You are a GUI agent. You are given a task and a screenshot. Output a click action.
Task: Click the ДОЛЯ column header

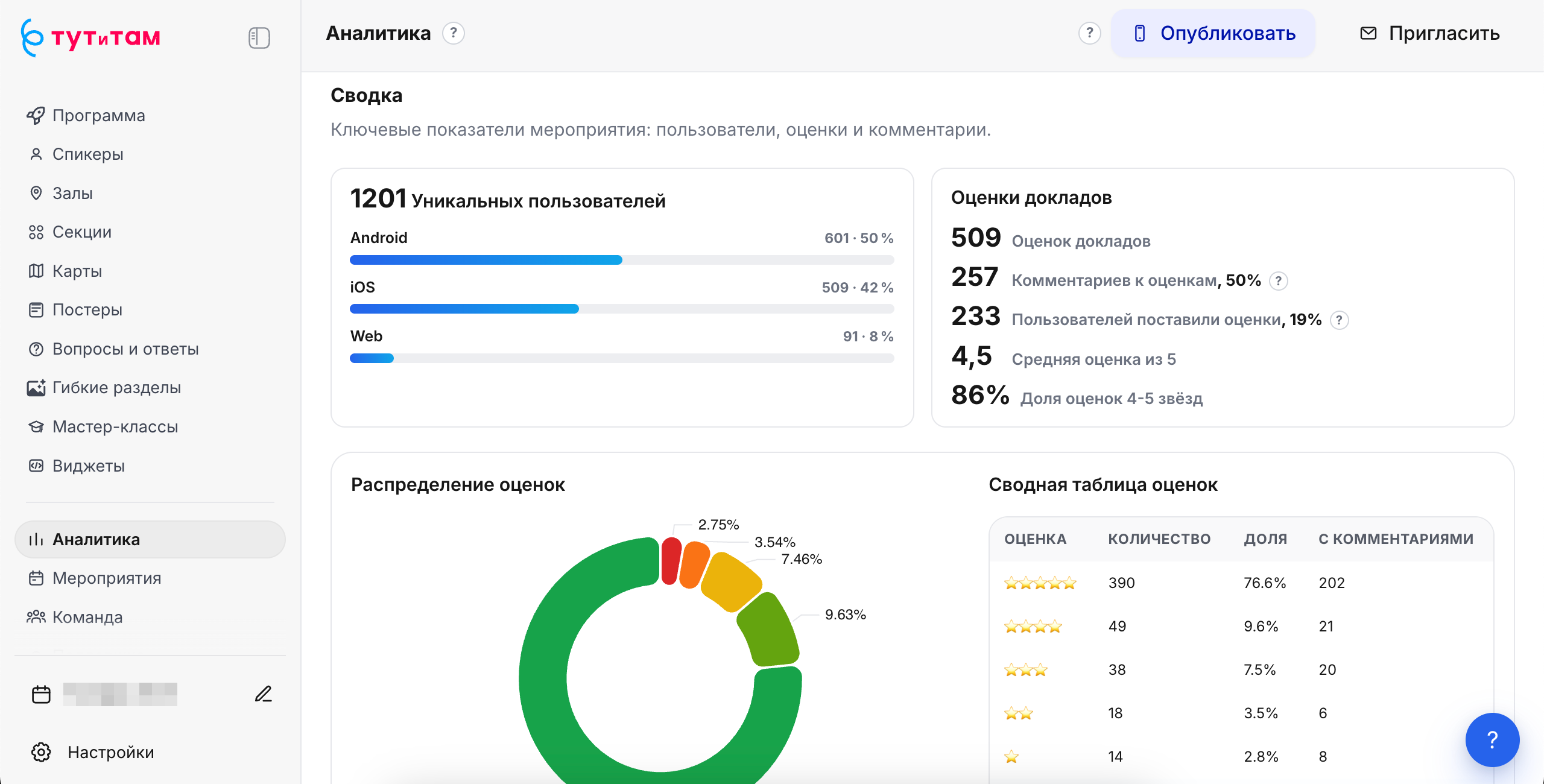click(1265, 539)
